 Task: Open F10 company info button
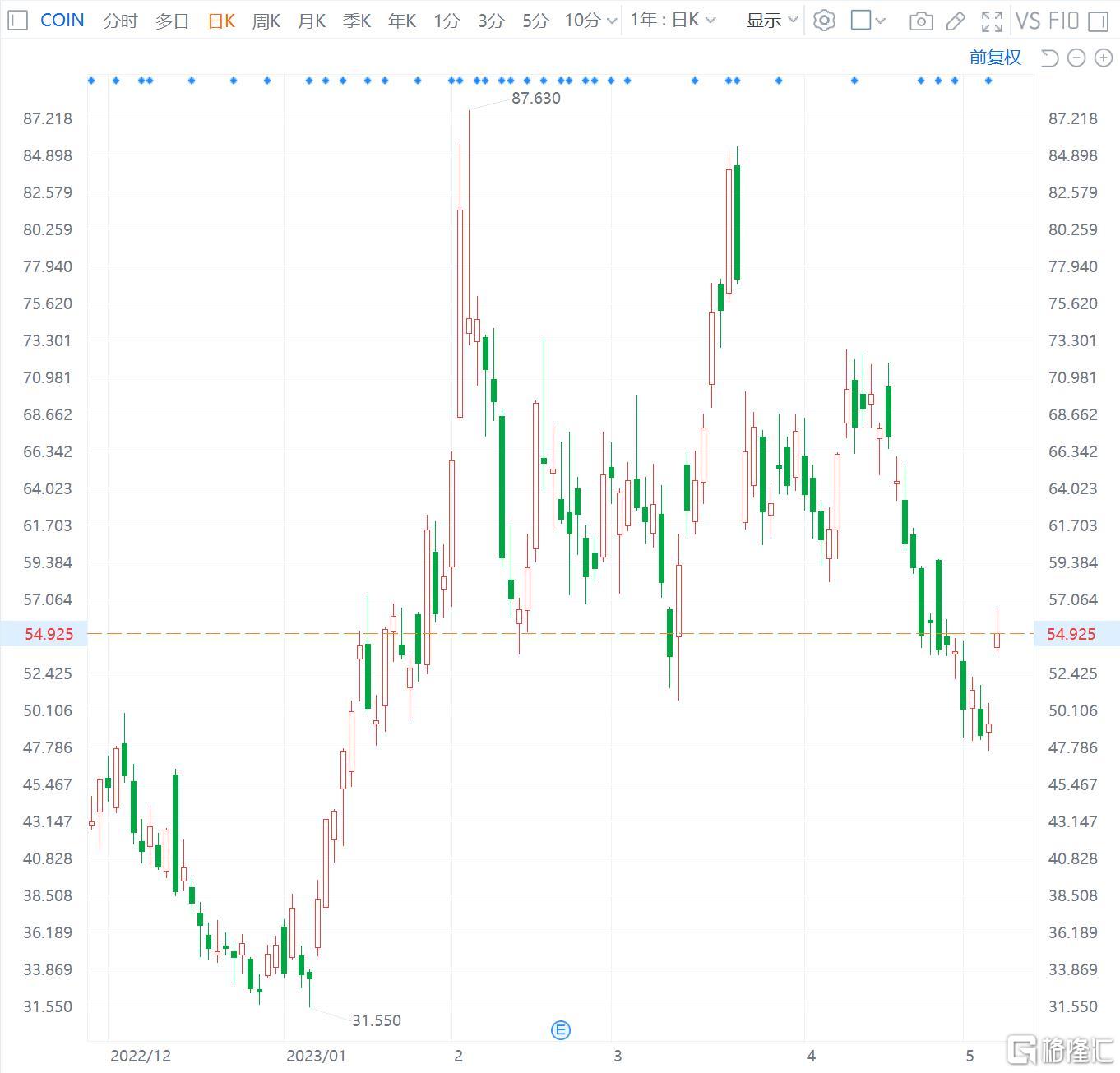pos(1064,21)
